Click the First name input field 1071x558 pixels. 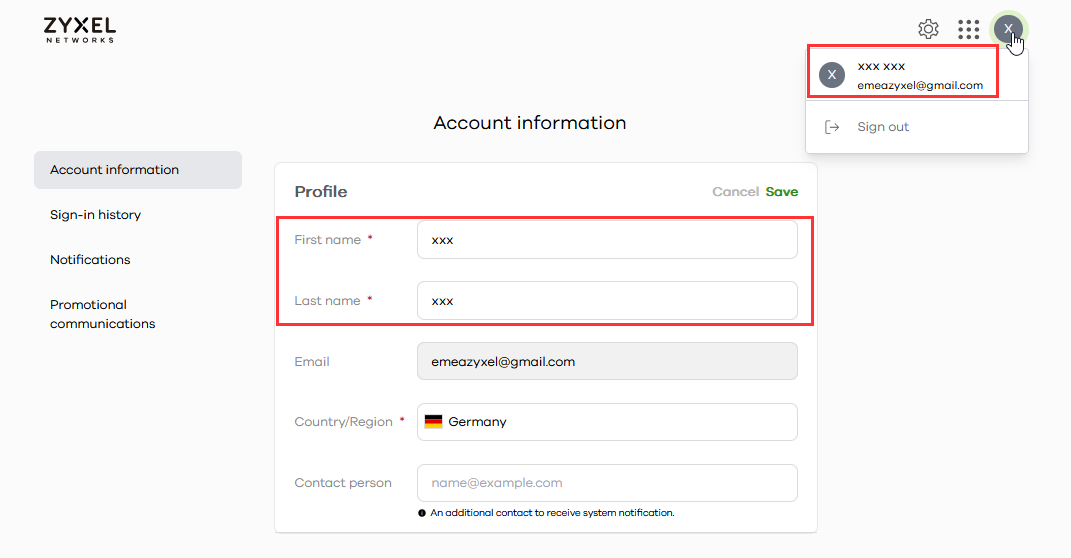[607, 240]
